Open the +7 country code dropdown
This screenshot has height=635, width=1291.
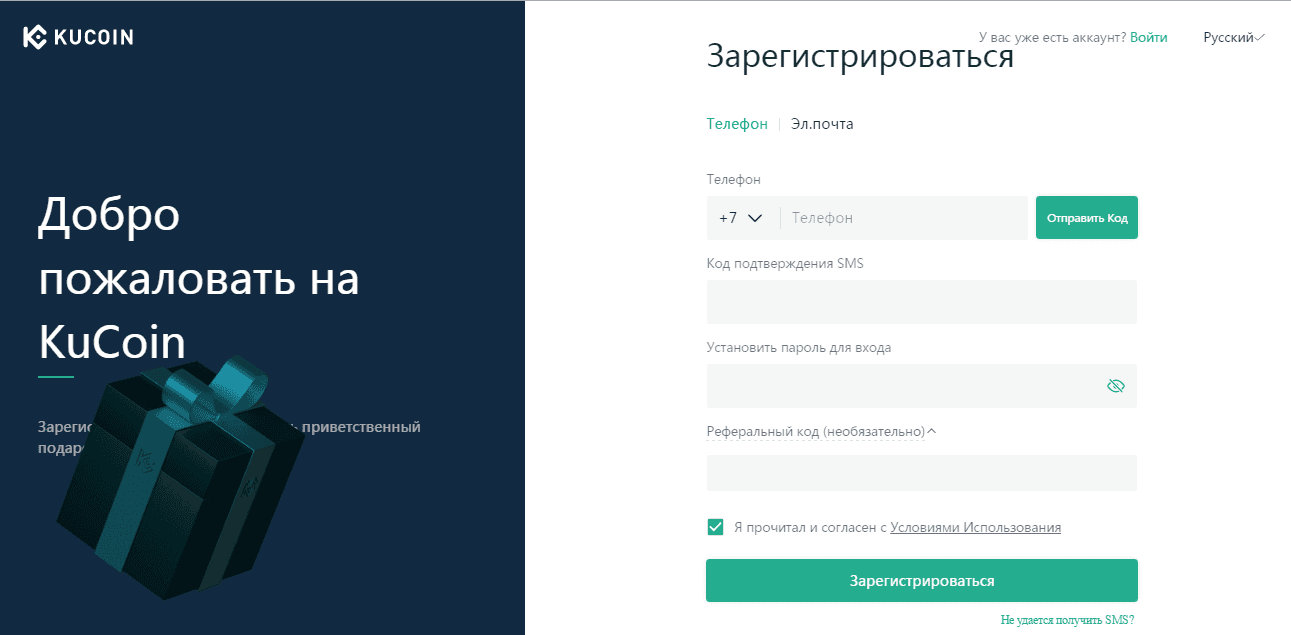(x=741, y=218)
